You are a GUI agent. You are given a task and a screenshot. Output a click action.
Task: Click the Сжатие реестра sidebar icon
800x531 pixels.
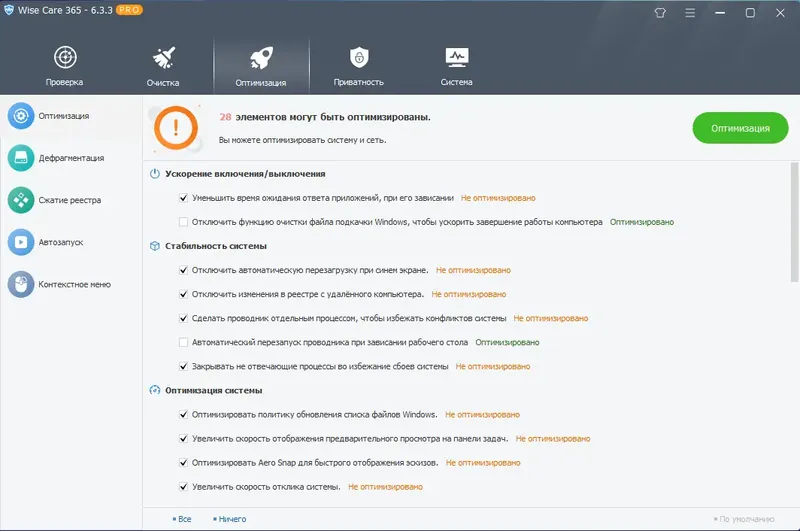(x=21, y=200)
